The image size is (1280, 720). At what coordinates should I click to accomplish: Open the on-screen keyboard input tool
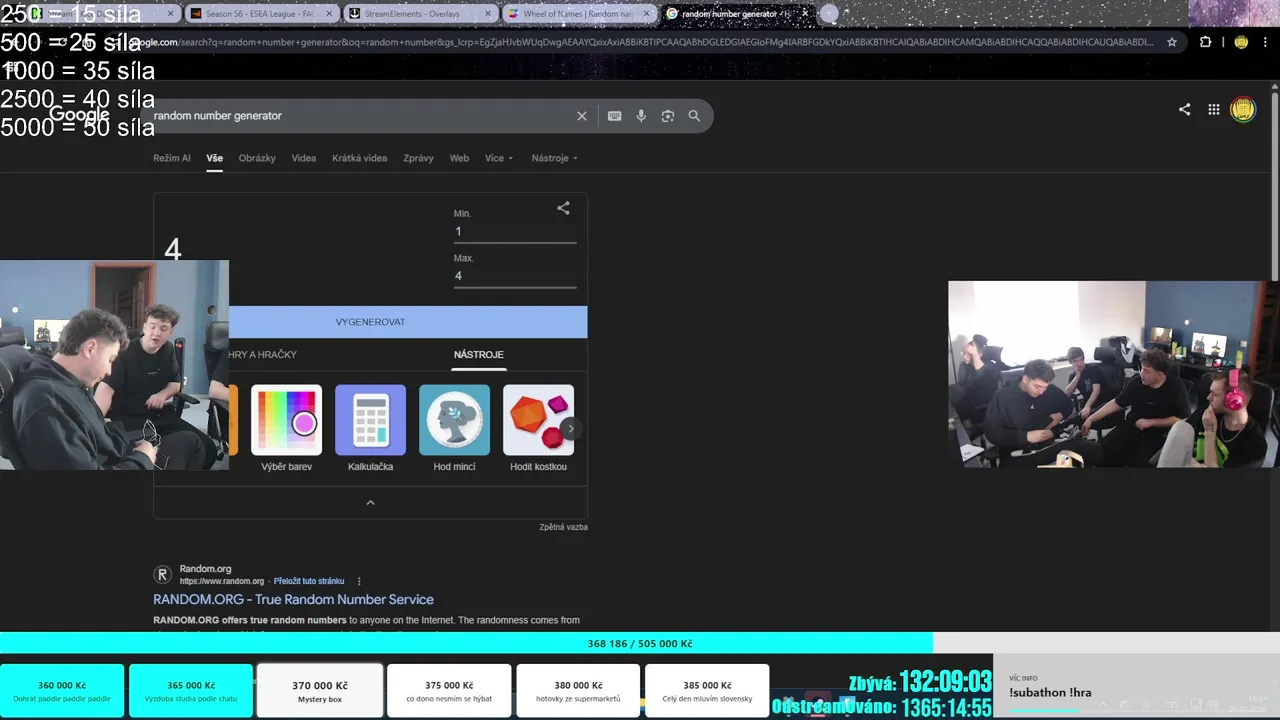(x=614, y=116)
